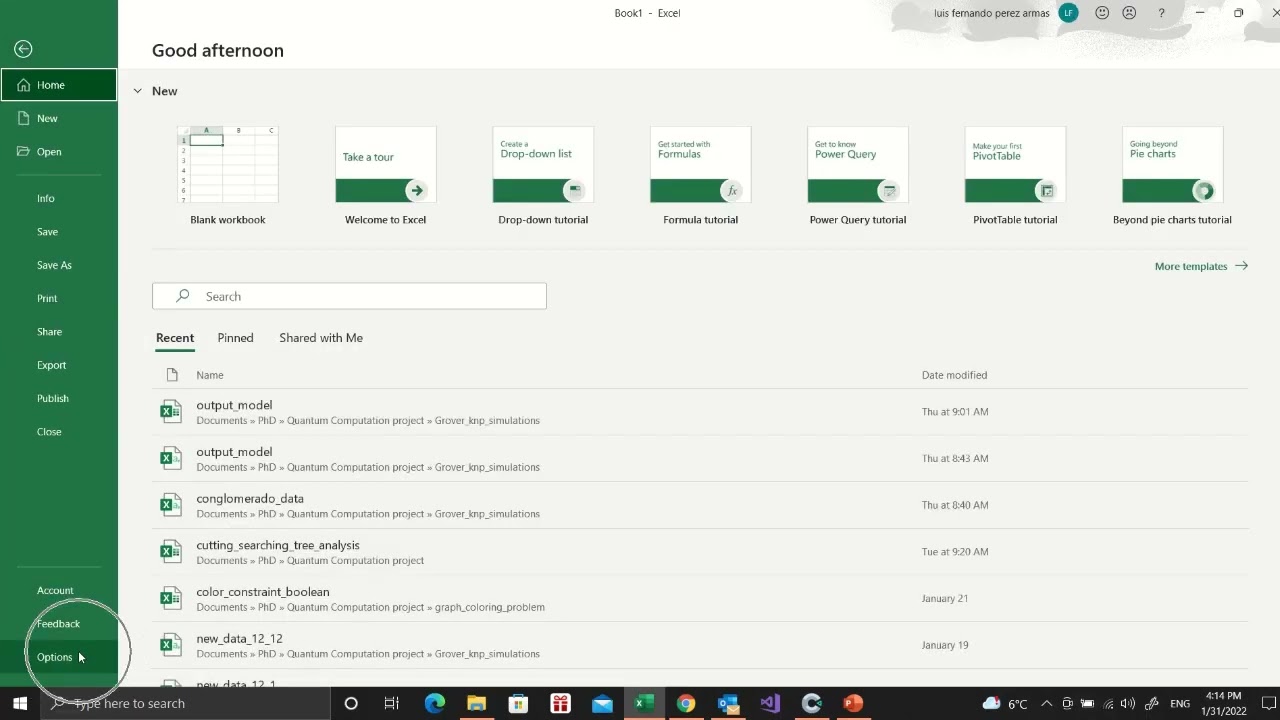Click the Excel file icon beside color_constraint_boolean

pos(171,598)
